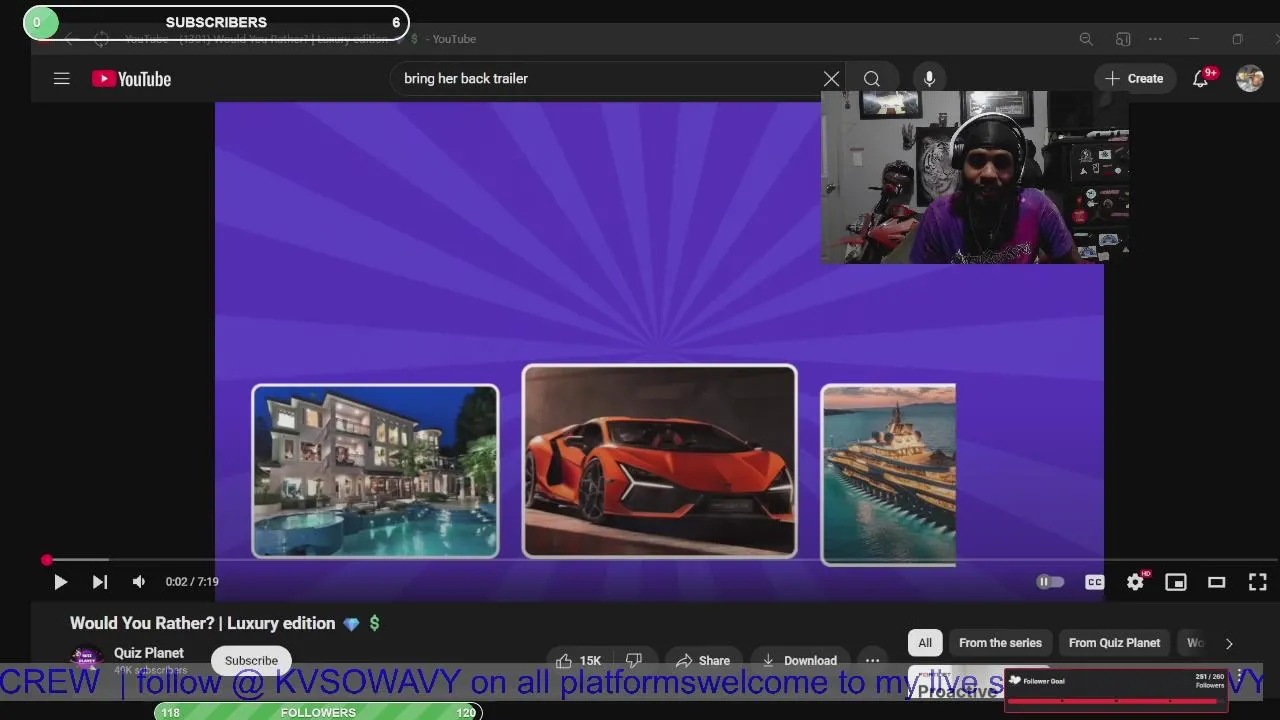
Task: Show more filter chips with right chevron
Action: pyautogui.click(x=1229, y=643)
